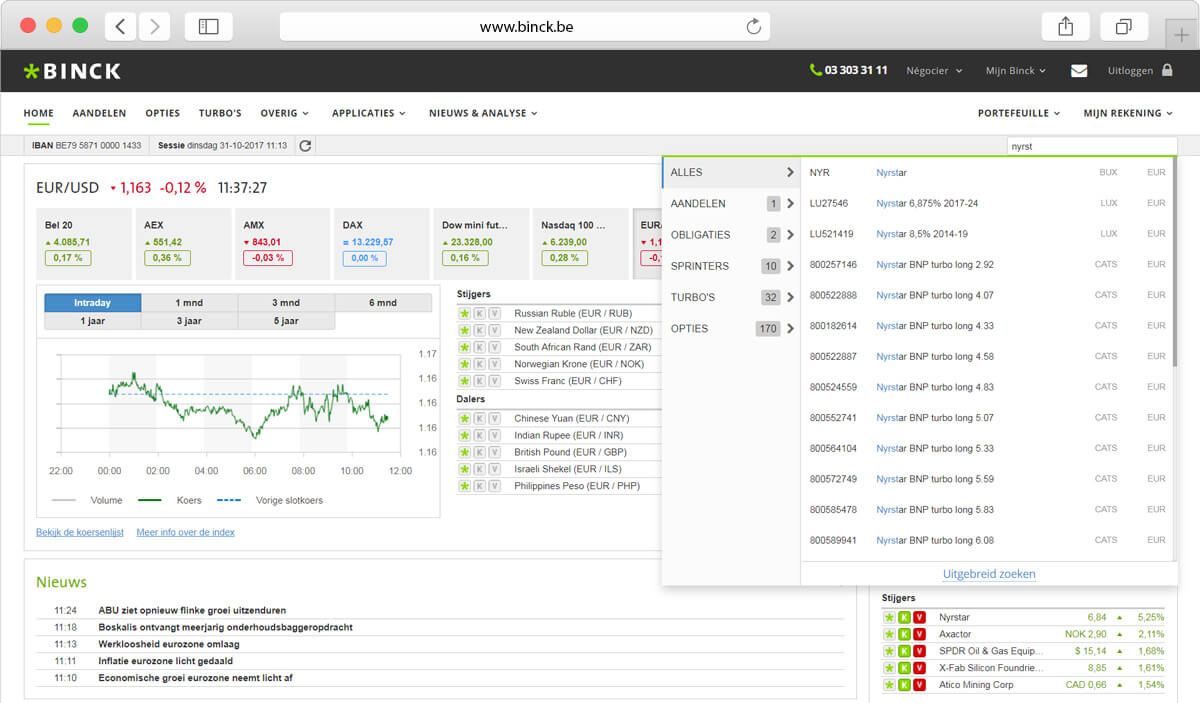The image size is (1200, 703).
Task: Select the Intraday chart period
Action: [x=92, y=303]
